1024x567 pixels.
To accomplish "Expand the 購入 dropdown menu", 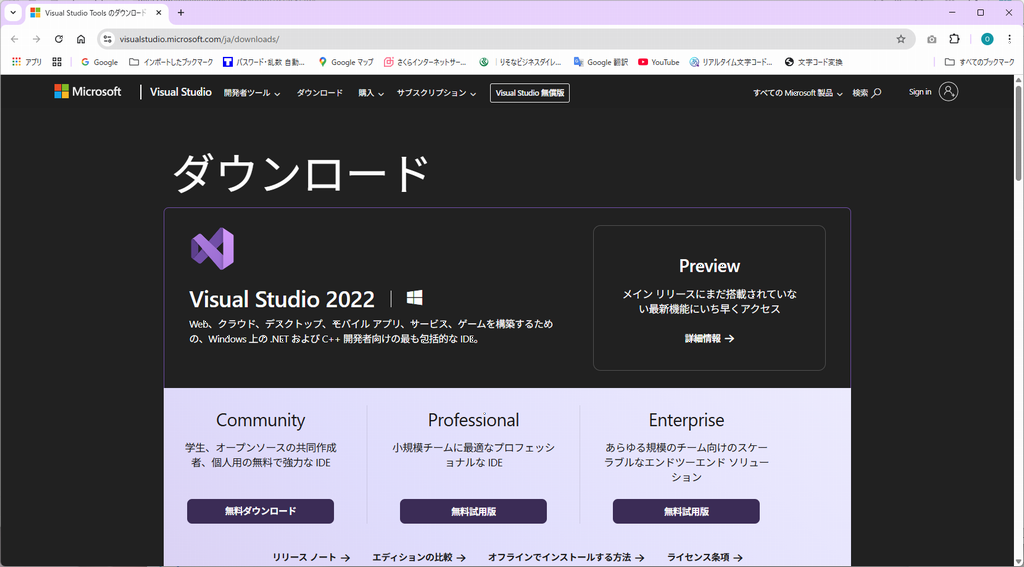I will coord(371,93).
